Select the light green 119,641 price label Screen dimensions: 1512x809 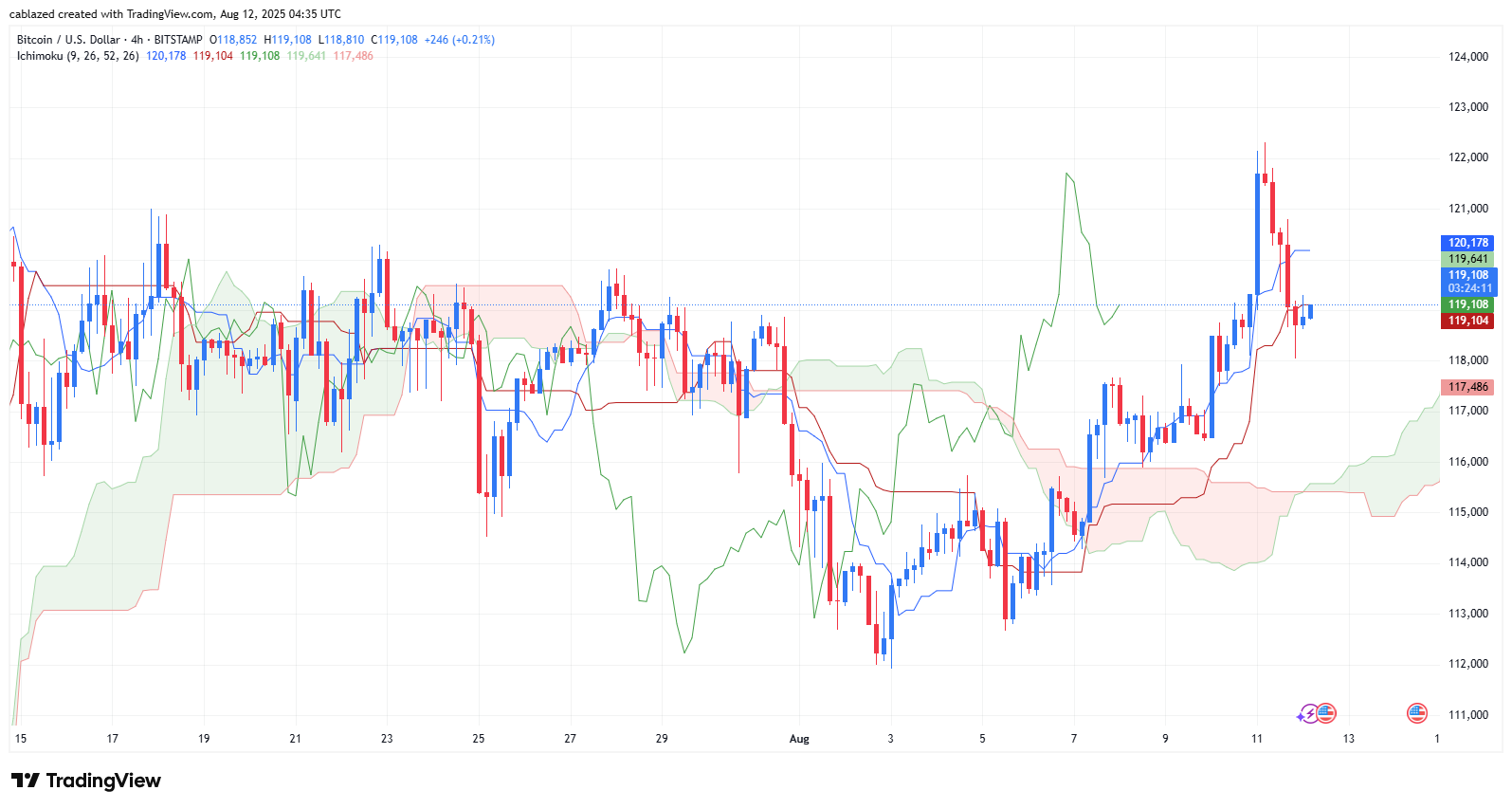1467,259
